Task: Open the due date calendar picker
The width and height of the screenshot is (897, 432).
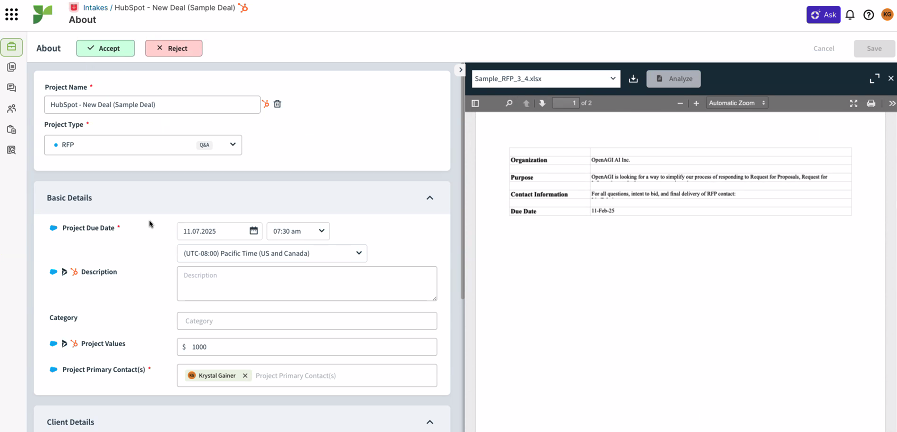Action: (x=253, y=231)
